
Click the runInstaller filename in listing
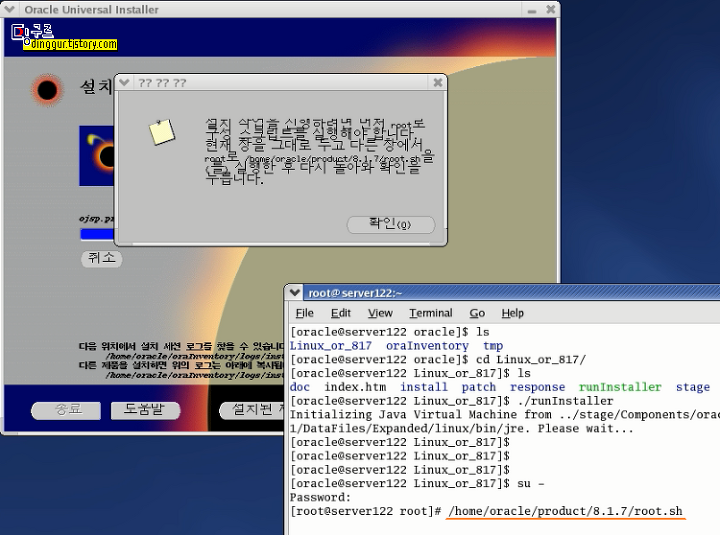click(620, 387)
